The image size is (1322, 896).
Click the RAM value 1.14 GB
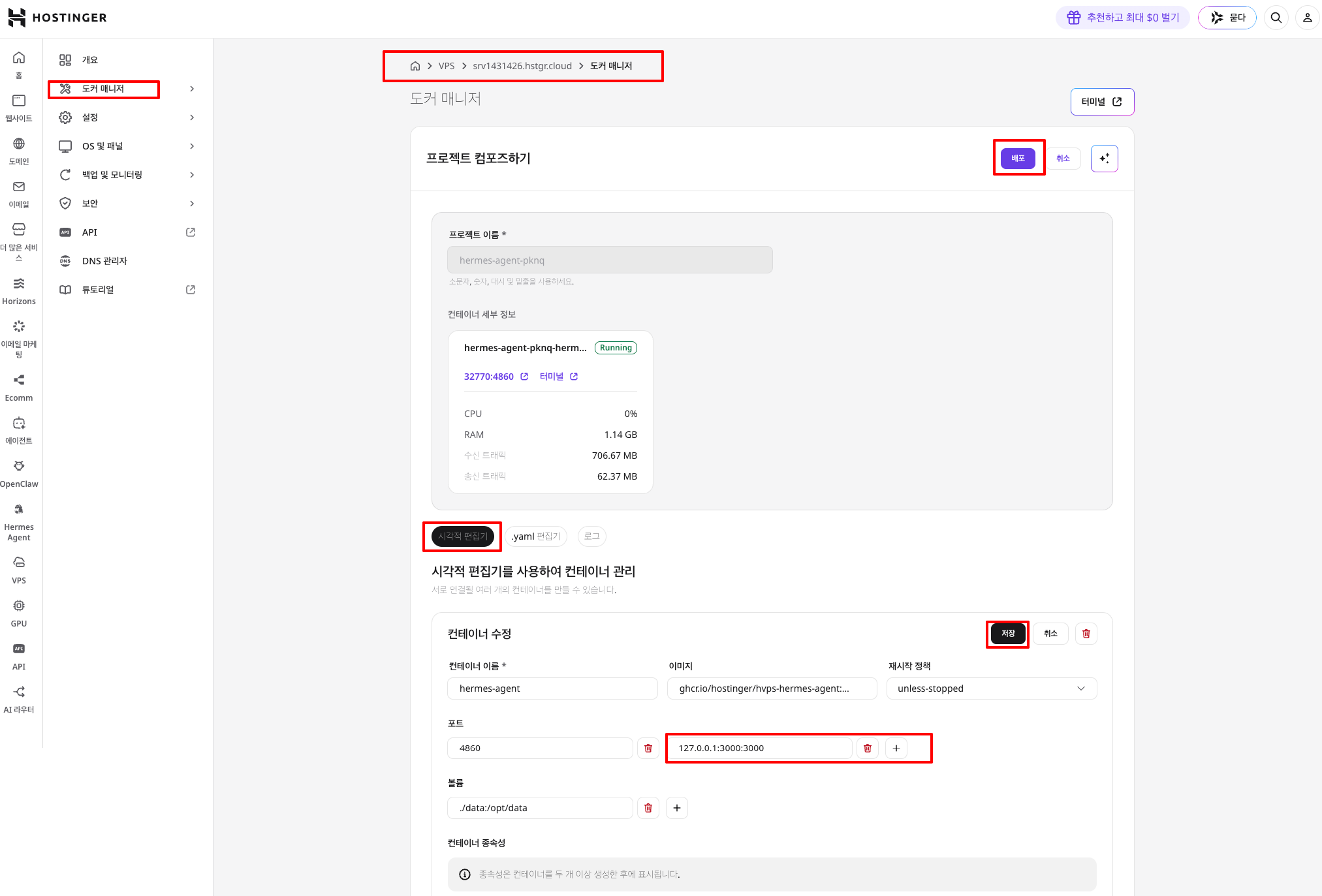click(x=620, y=435)
